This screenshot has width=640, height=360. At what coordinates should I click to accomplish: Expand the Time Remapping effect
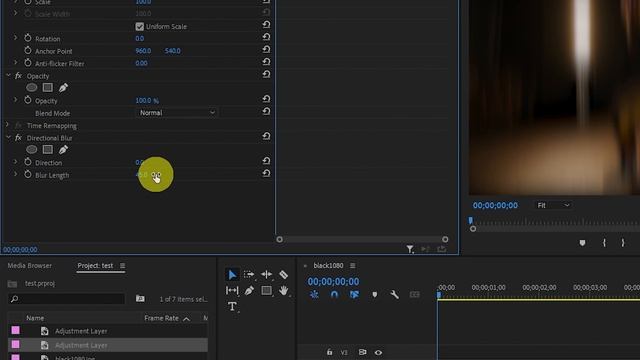coord(7,125)
